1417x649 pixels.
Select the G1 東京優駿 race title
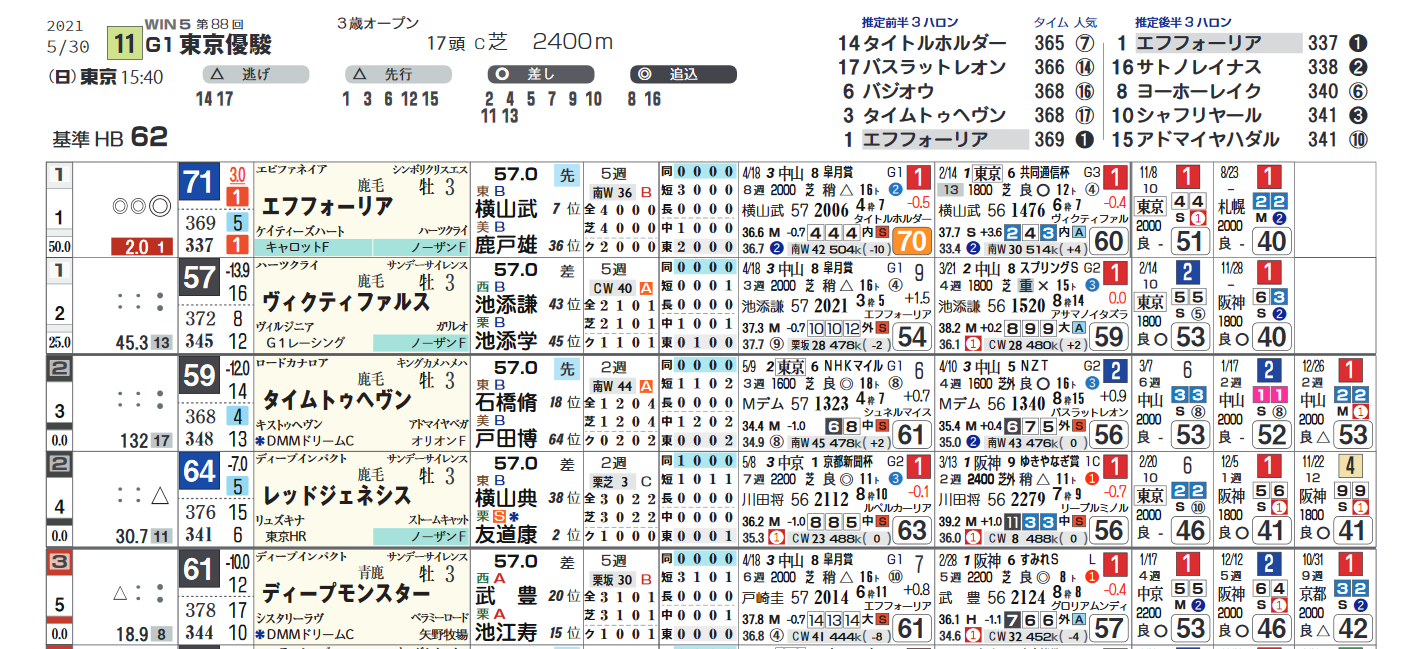[x=209, y=45]
